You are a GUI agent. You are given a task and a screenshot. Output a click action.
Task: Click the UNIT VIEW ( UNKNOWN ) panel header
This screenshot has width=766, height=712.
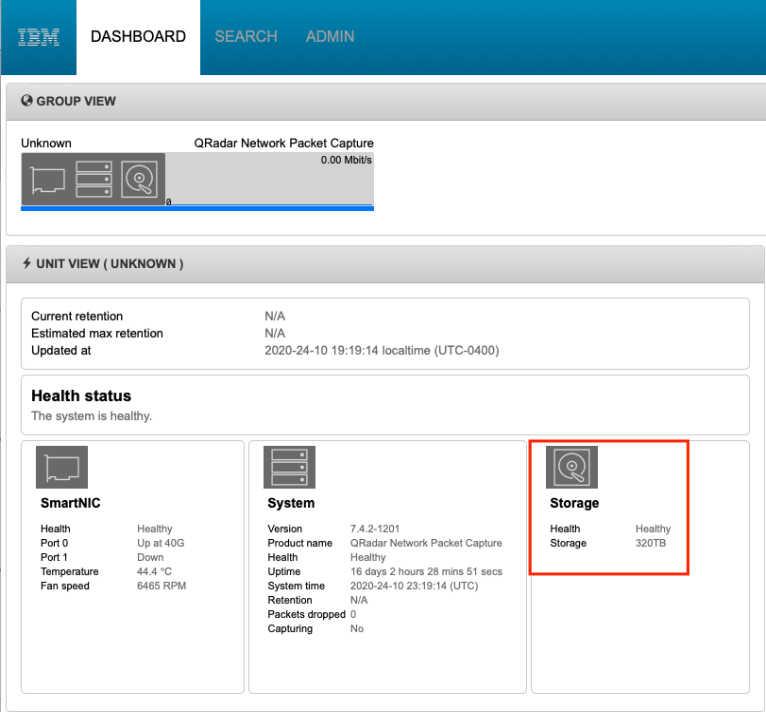coord(386,264)
